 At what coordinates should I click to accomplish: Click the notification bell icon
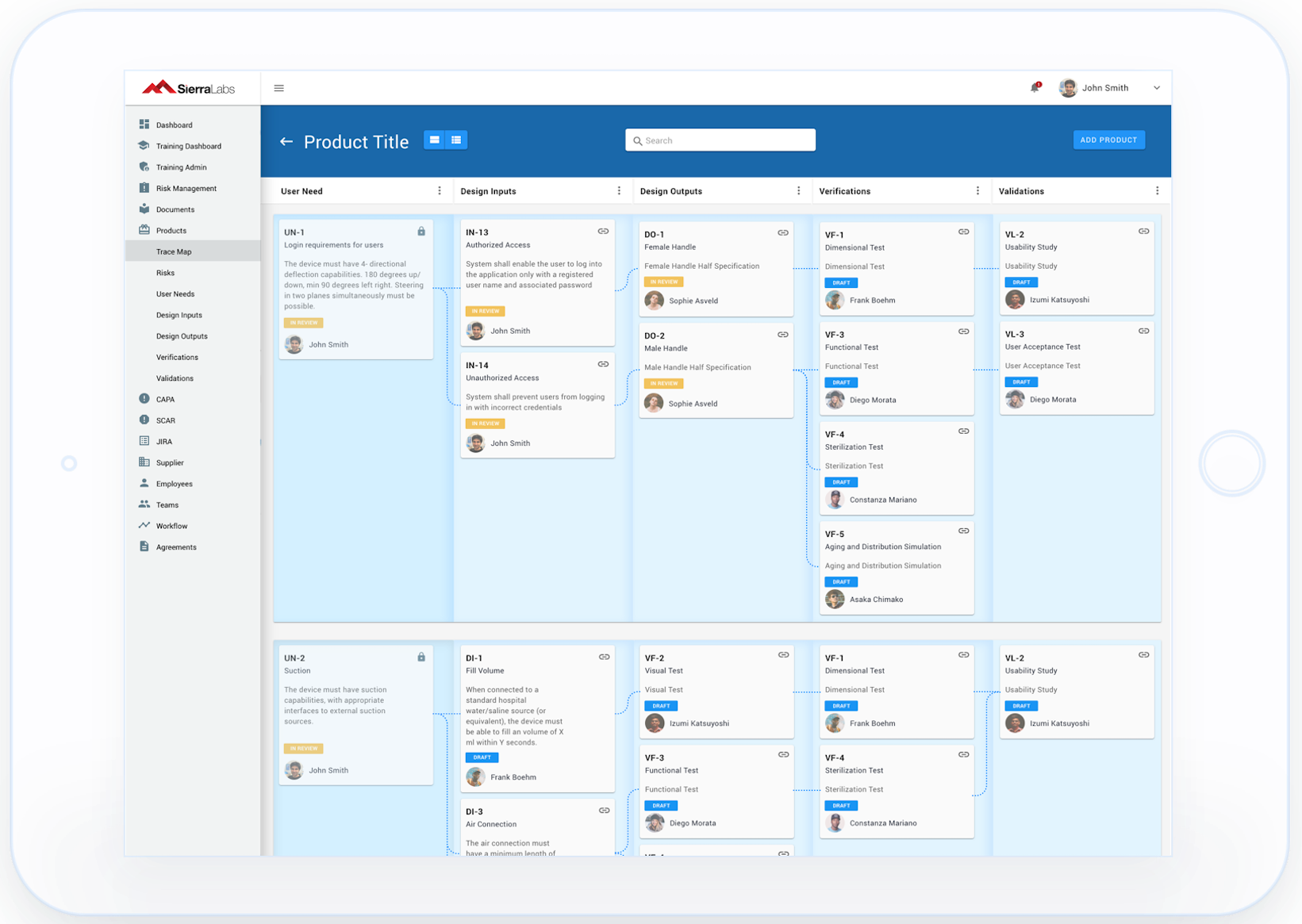(1035, 88)
